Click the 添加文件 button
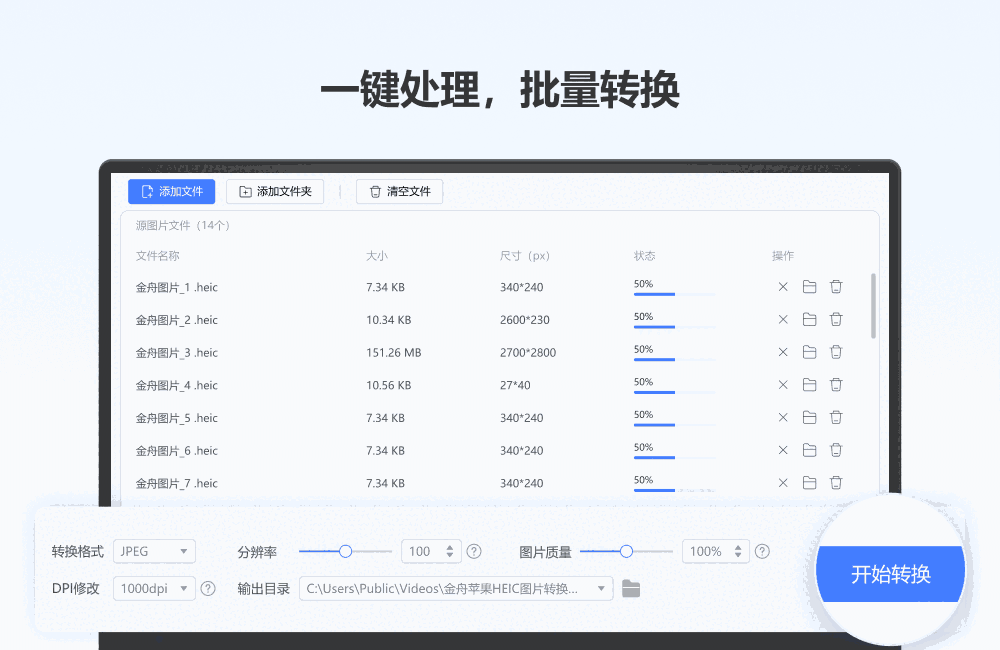Image resolution: width=1000 pixels, height=650 pixels. click(171, 191)
